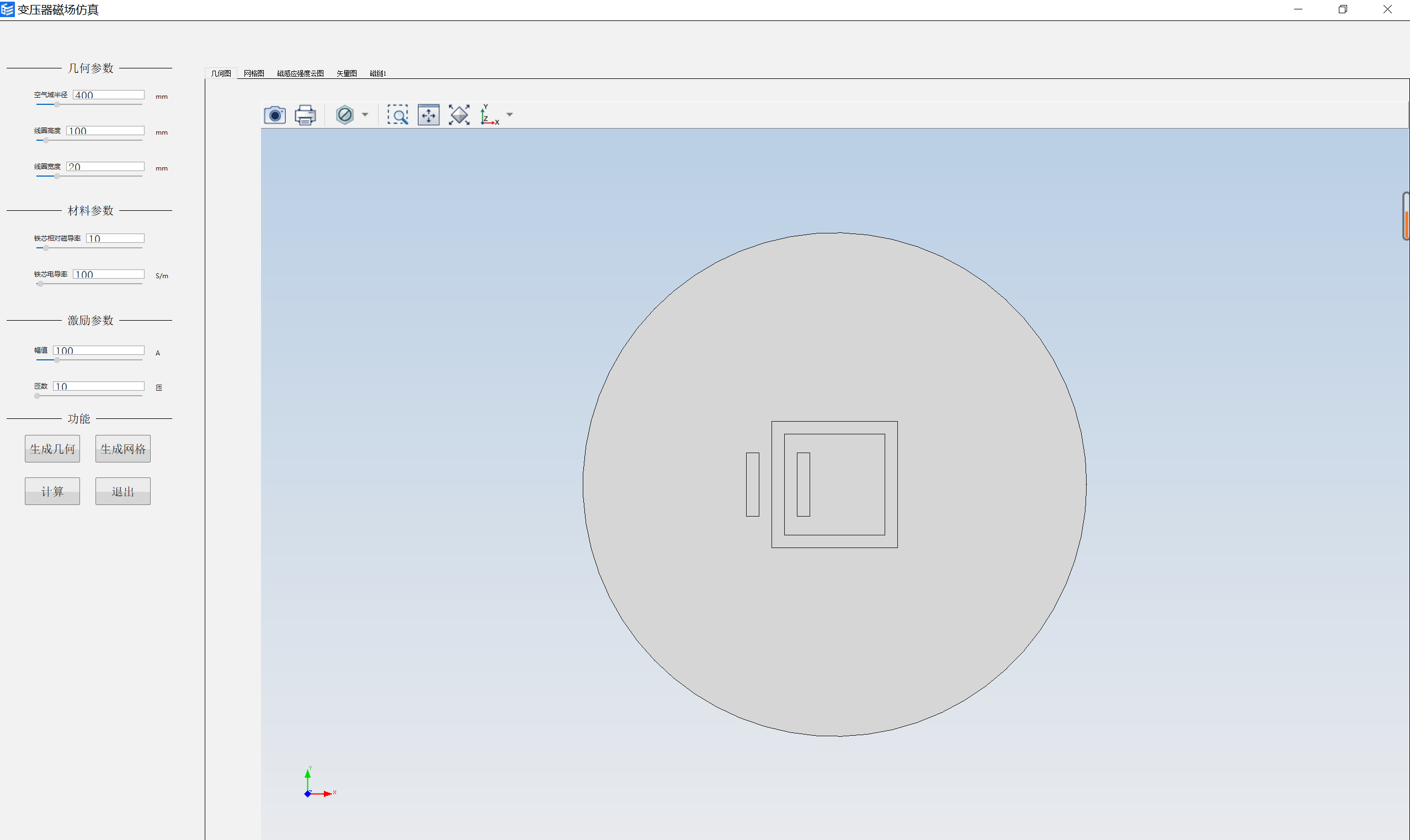Click the 幅值 input field
The width and height of the screenshot is (1410, 840).
pyautogui.click(x=99, y=350)
